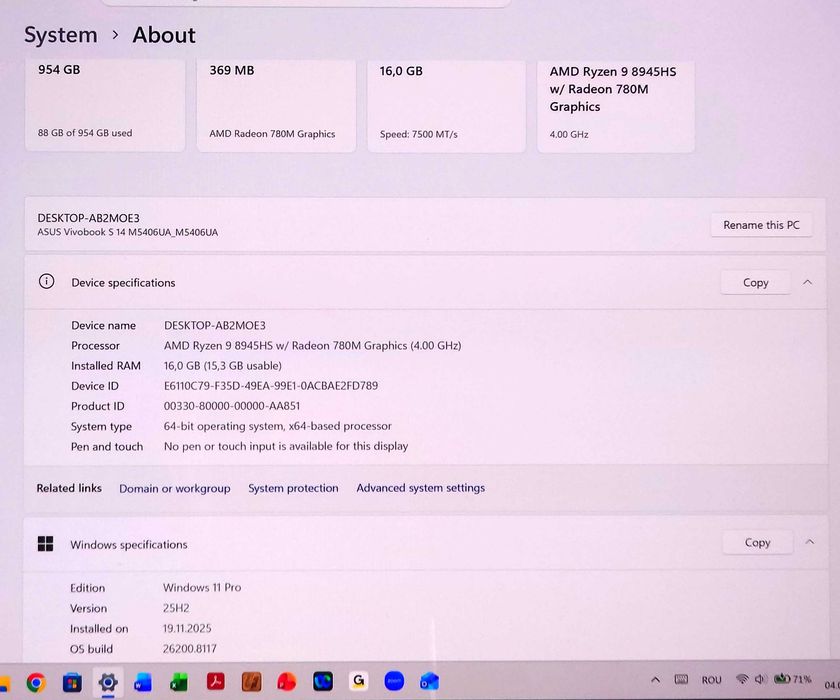Select Installed on date 19.11.2025
Screen dimensions: 840x700
pyautogui.click(x=187, y=628)
